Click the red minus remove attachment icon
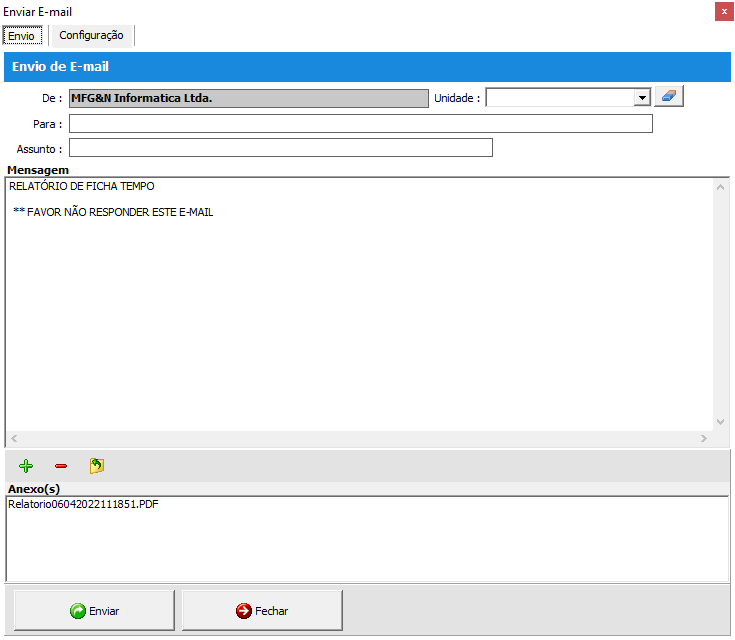 pos(61,466)
